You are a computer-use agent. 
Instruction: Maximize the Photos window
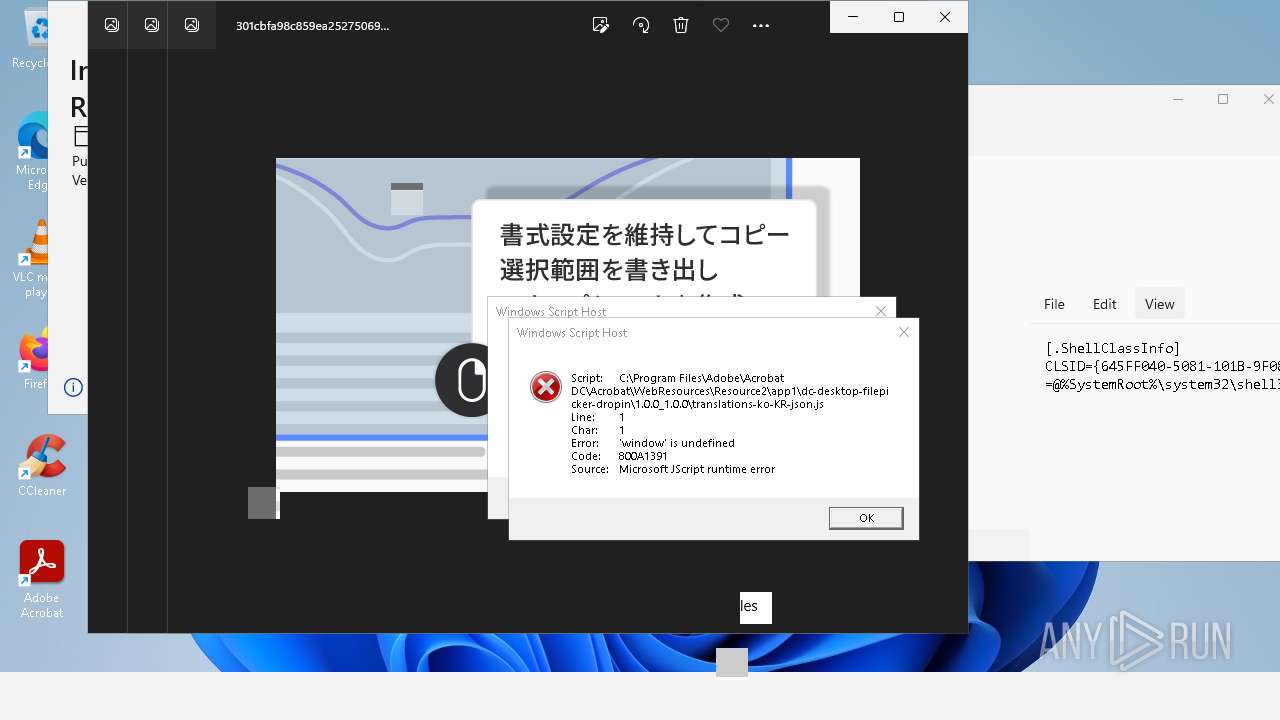tap(898, 17)
